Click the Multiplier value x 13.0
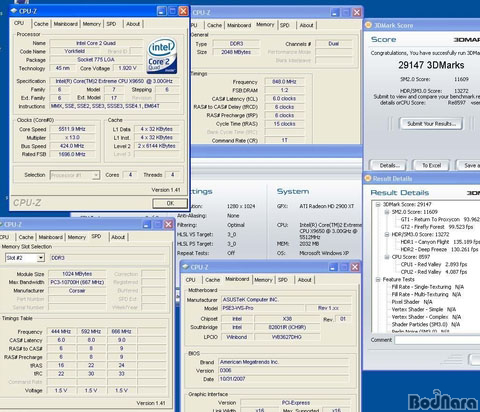Viewport: 480px width, 412px height. 72,138
